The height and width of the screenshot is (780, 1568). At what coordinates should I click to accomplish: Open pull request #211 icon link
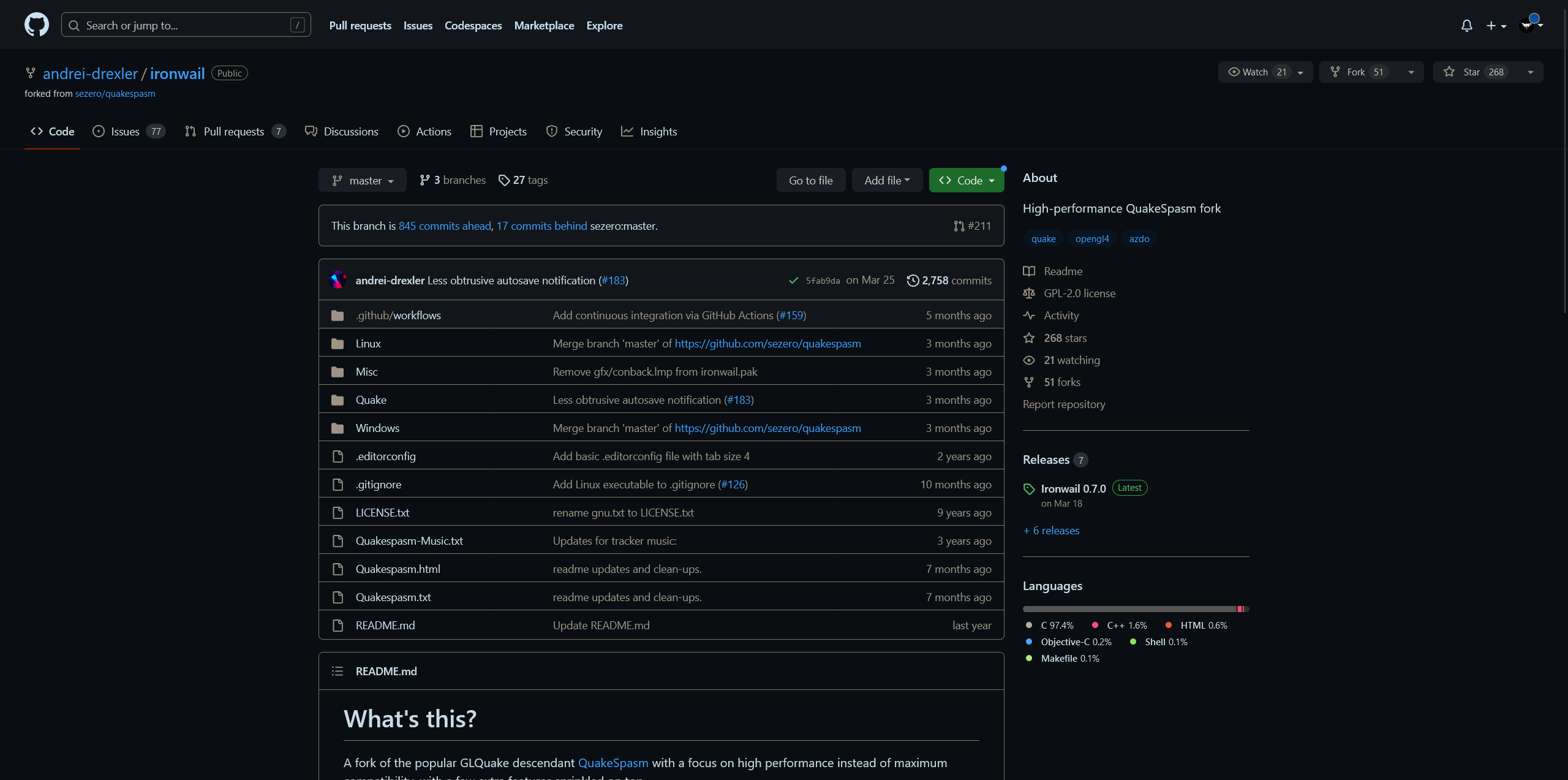(x=972, y=226)
